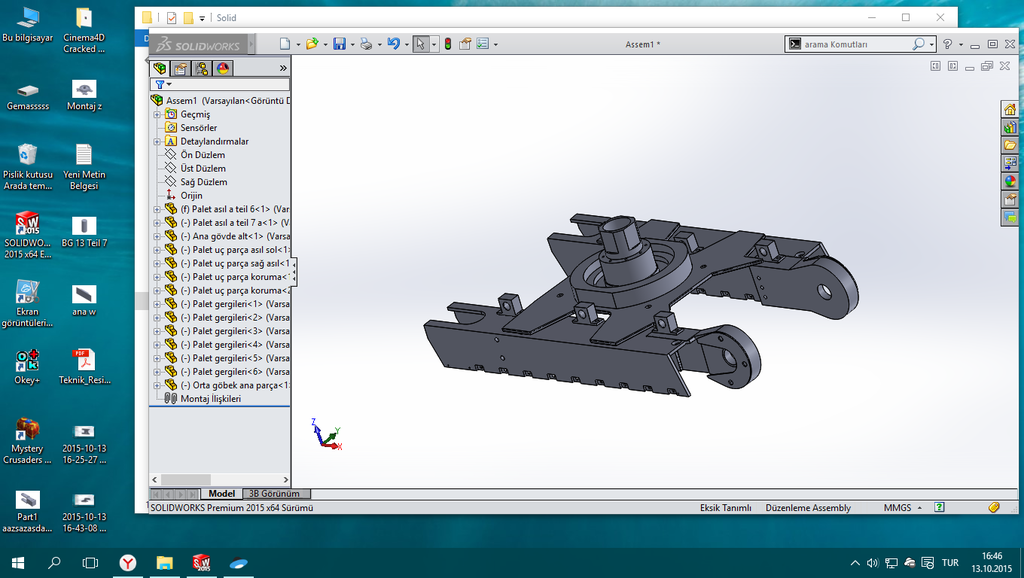Click the Save toolbar icon
This screenshot has height=578, width=1024.
(339, 44)
